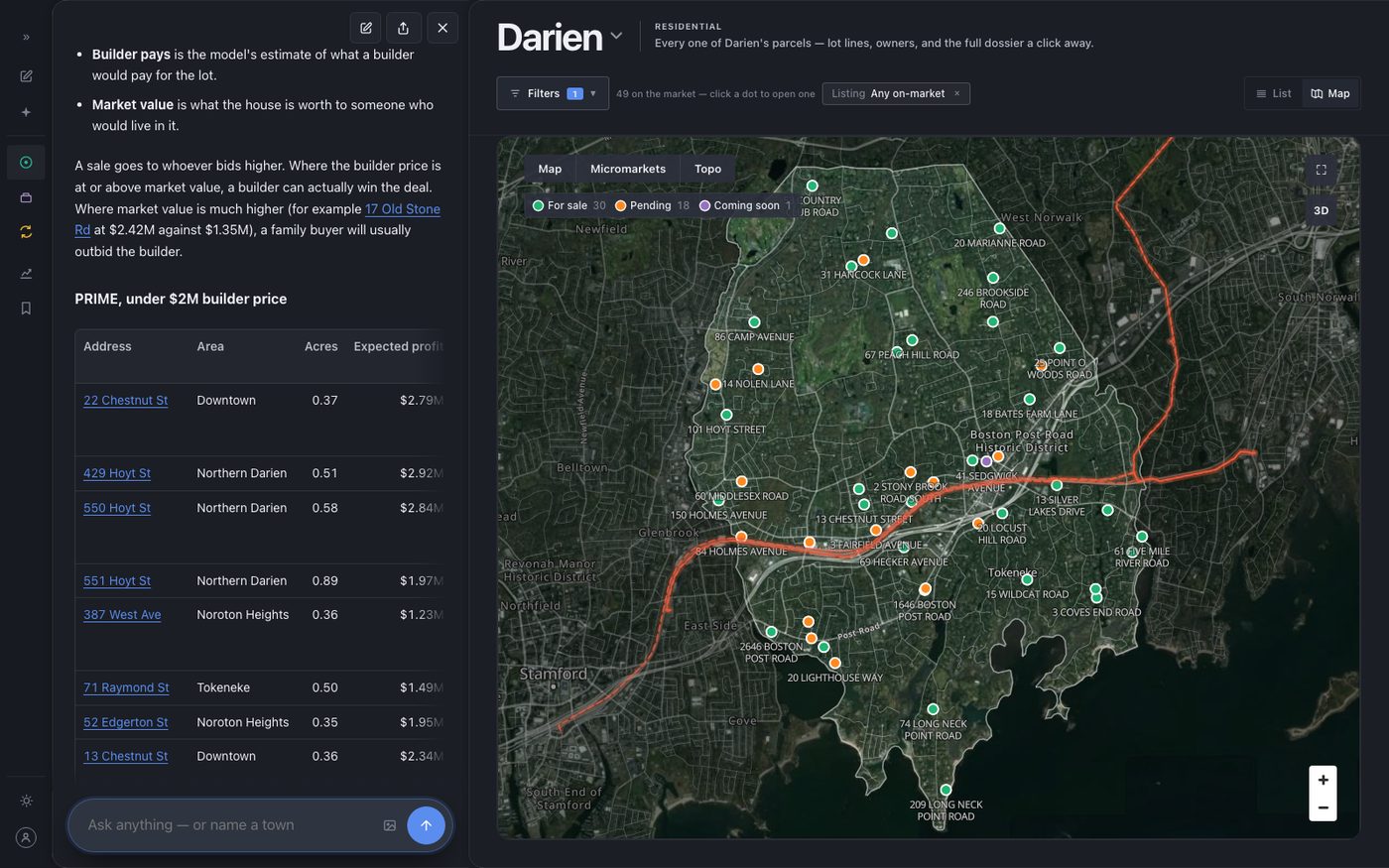The width and height of the screenshot is (1389, 868).
Task: Open the 17 Old Stone Rd link
Action: click(x=257, y=219)
